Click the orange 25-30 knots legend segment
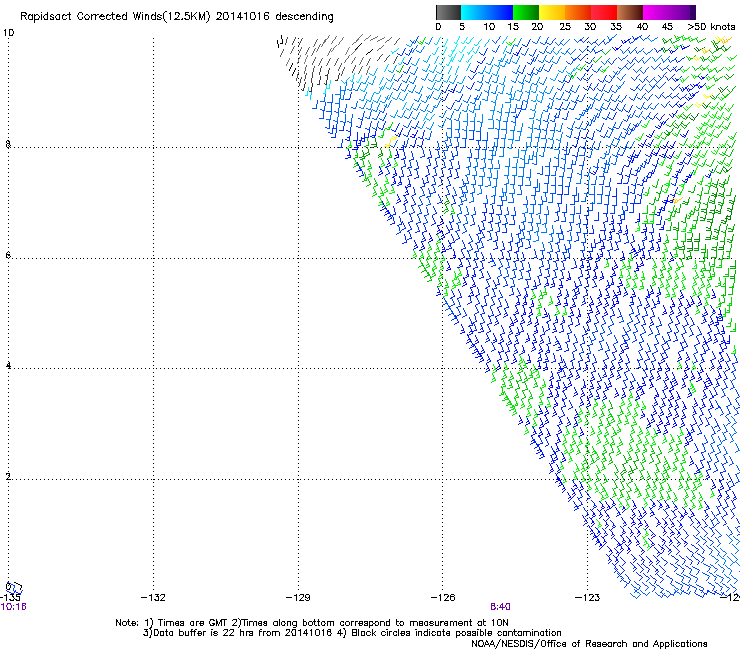The width and height of the screenshot is (740, 650). [578, 12]
